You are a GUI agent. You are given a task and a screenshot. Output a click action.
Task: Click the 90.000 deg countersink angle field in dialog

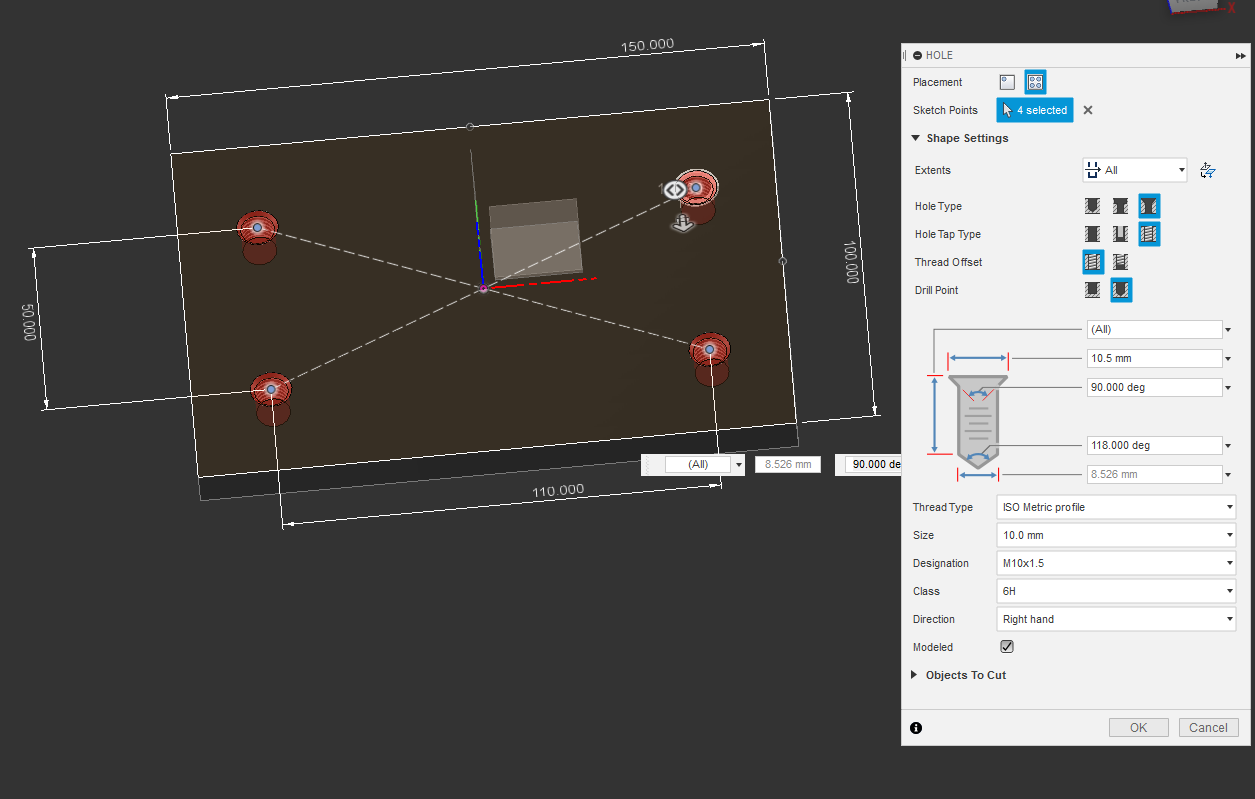tap(1155, 387)
